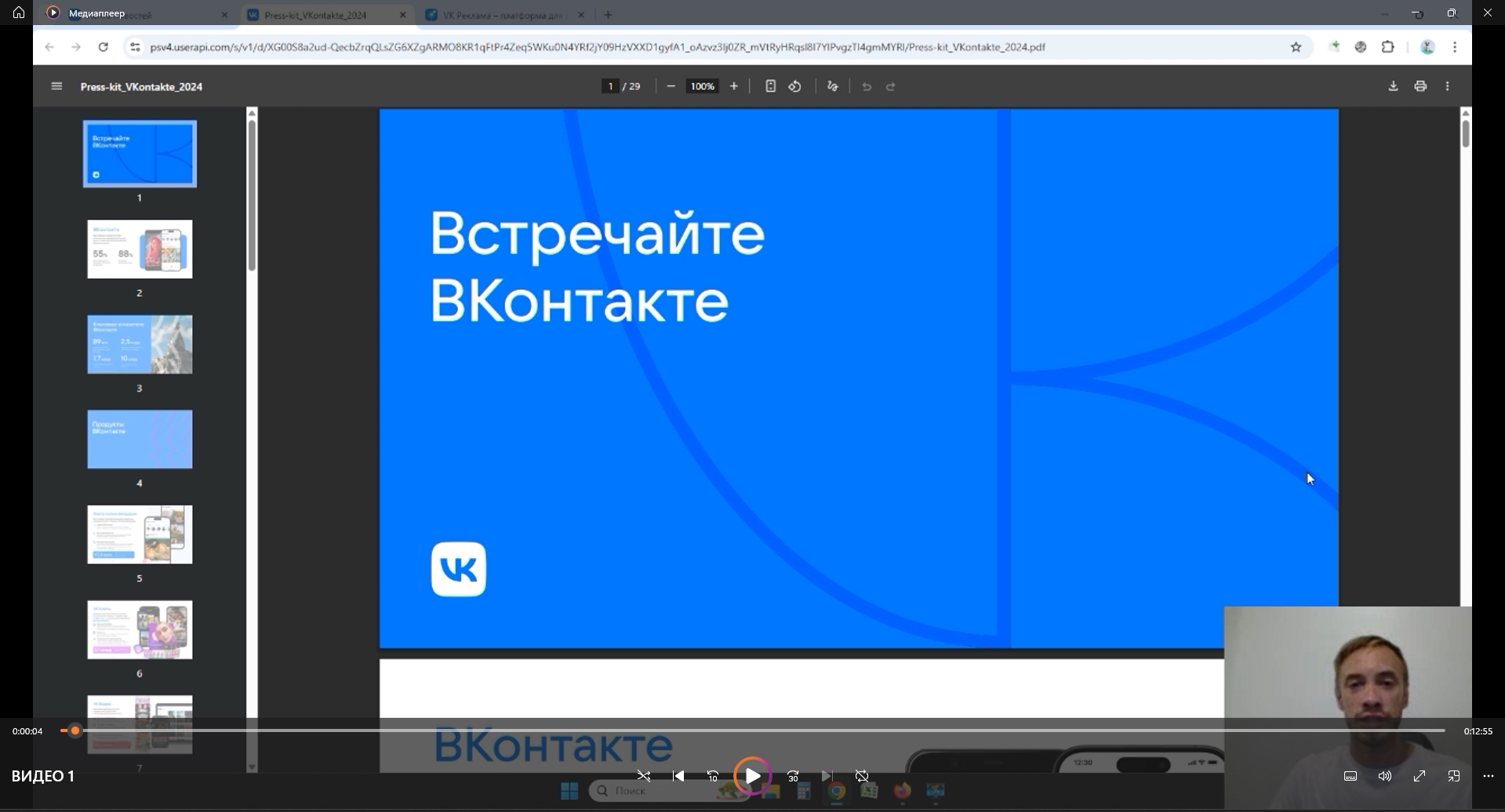Enable the PDF annotation draw tool
Viewport: 1505px width, 812px height.
click(x=833, y=86)
